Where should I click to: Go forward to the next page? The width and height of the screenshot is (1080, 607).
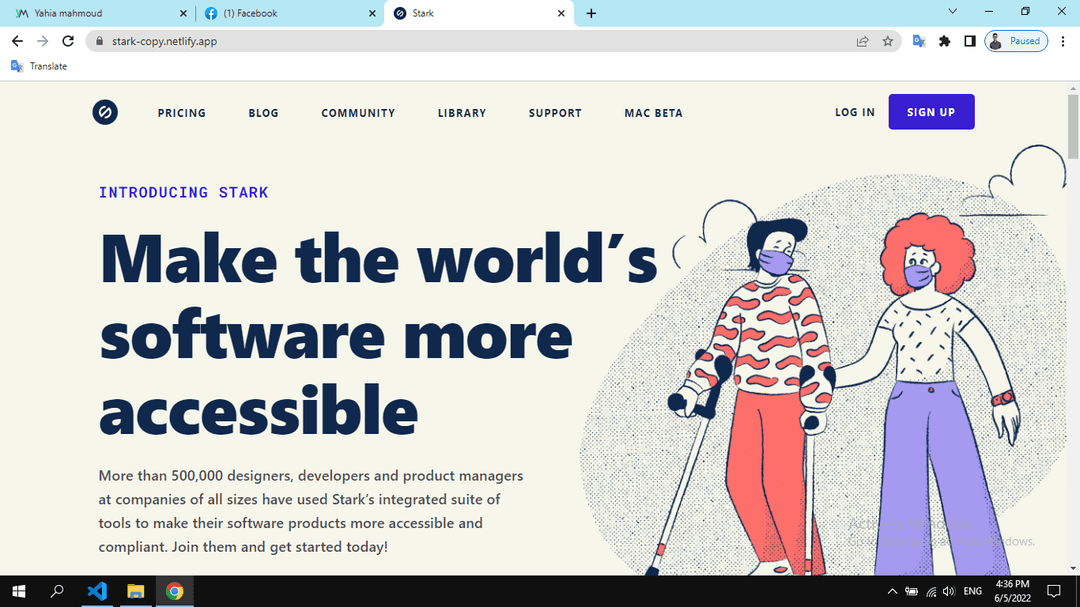pos(43,41)
